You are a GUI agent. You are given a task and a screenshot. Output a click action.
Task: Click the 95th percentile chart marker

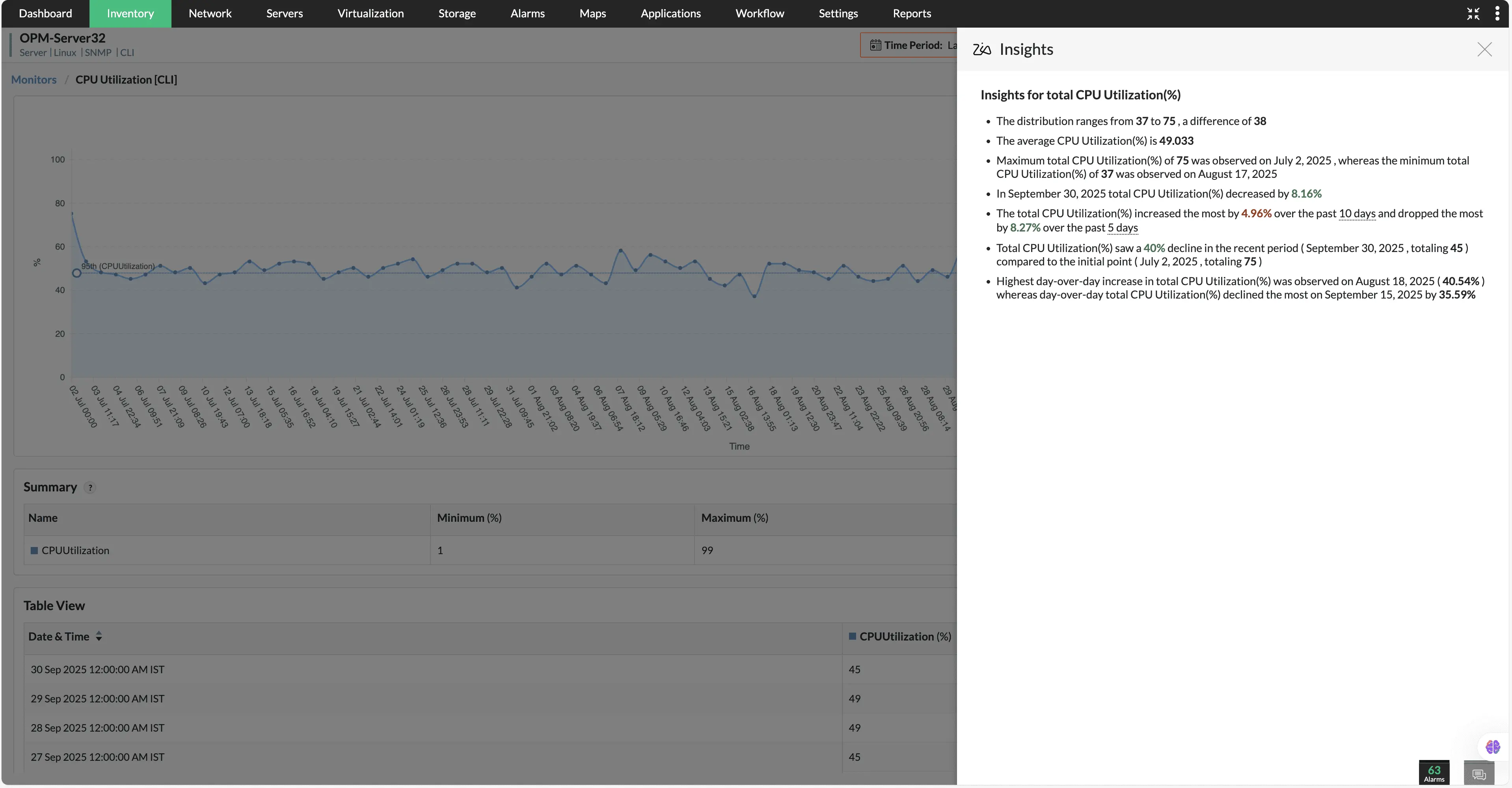[76, 273]
